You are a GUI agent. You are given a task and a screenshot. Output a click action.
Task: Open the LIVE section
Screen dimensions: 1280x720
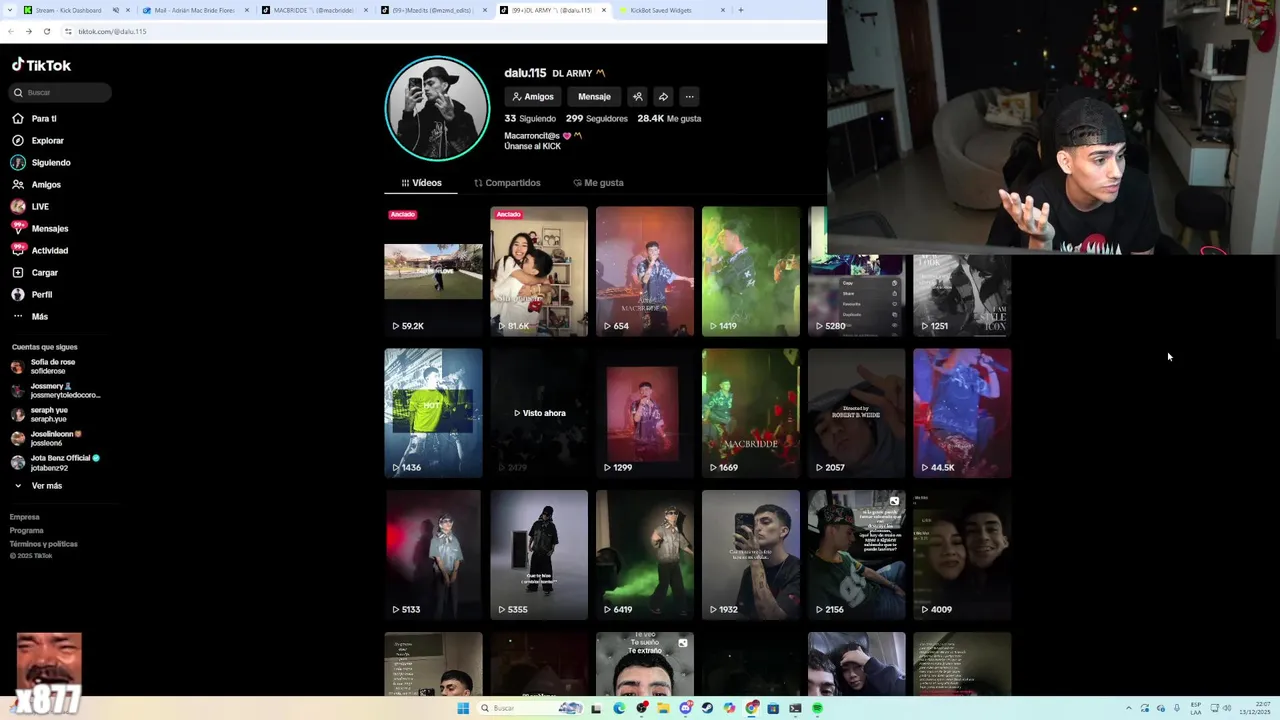click(30, 206)
